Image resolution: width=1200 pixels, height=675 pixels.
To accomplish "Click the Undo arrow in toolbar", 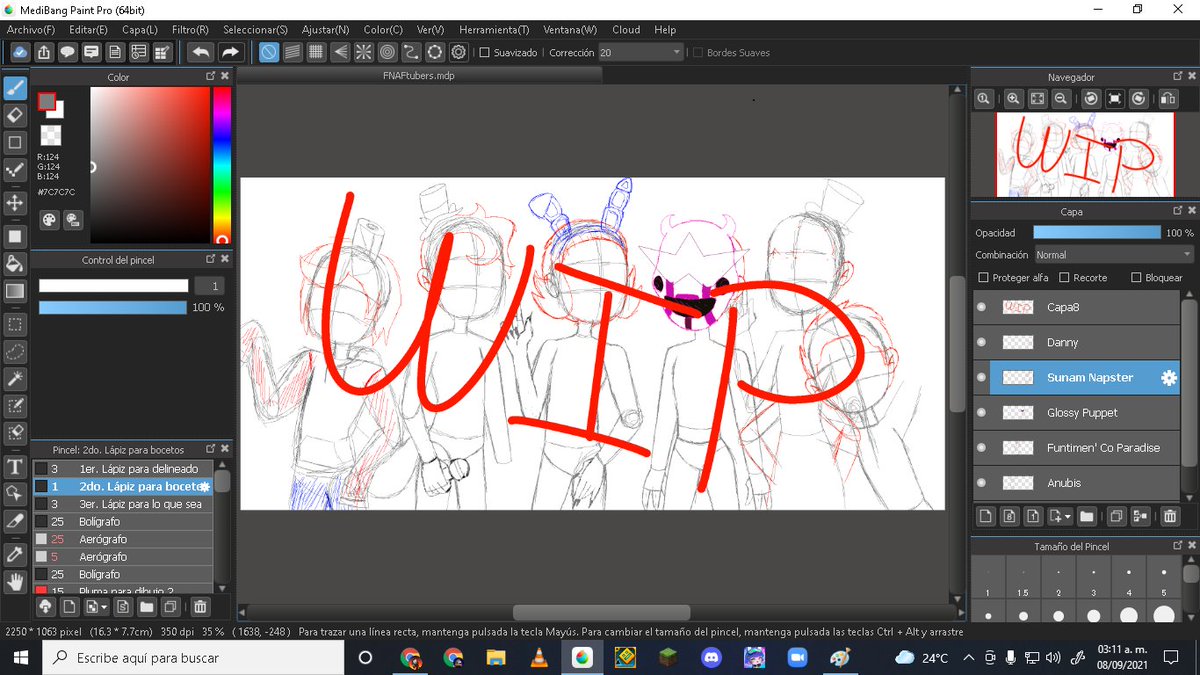I will pos(200,52).
